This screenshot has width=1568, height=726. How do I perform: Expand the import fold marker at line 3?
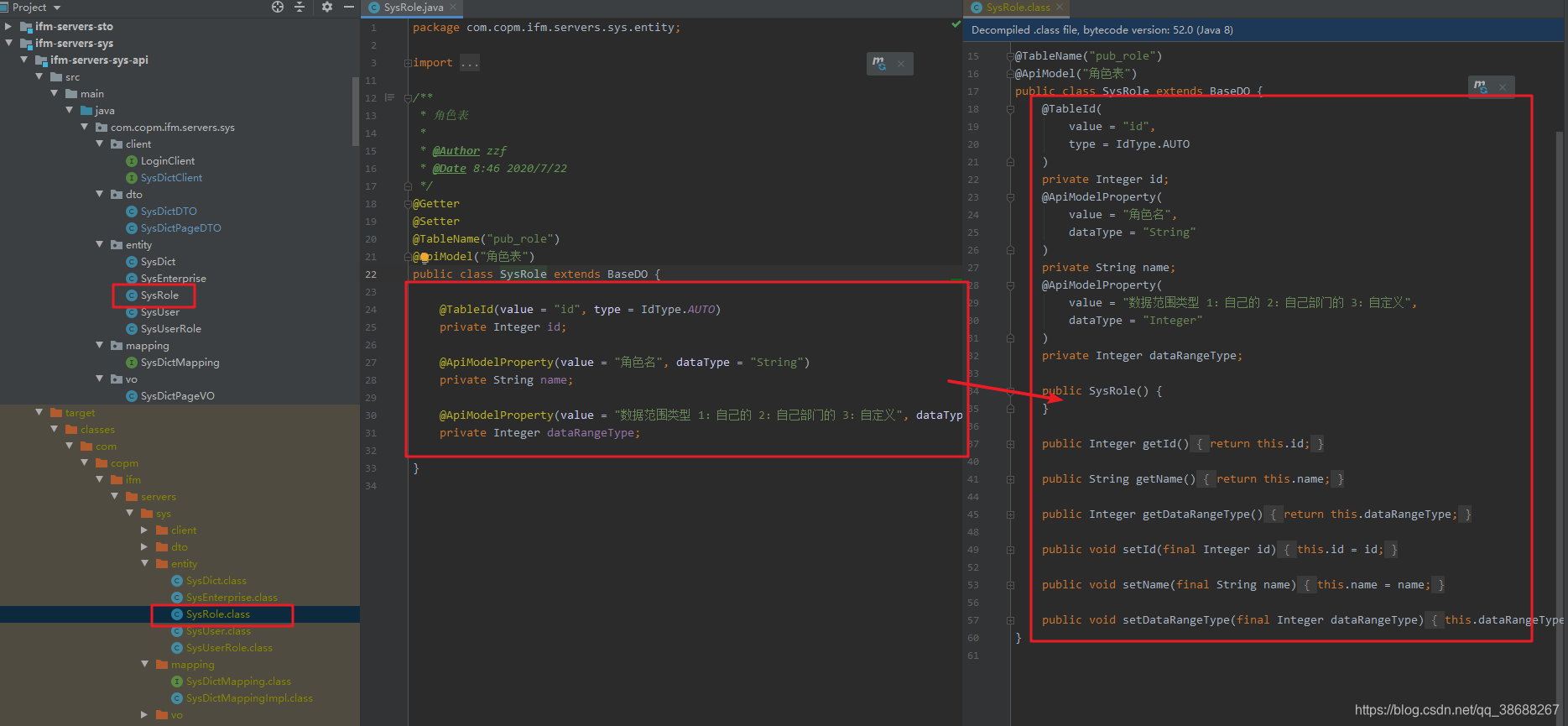click(x=408, y=63)
